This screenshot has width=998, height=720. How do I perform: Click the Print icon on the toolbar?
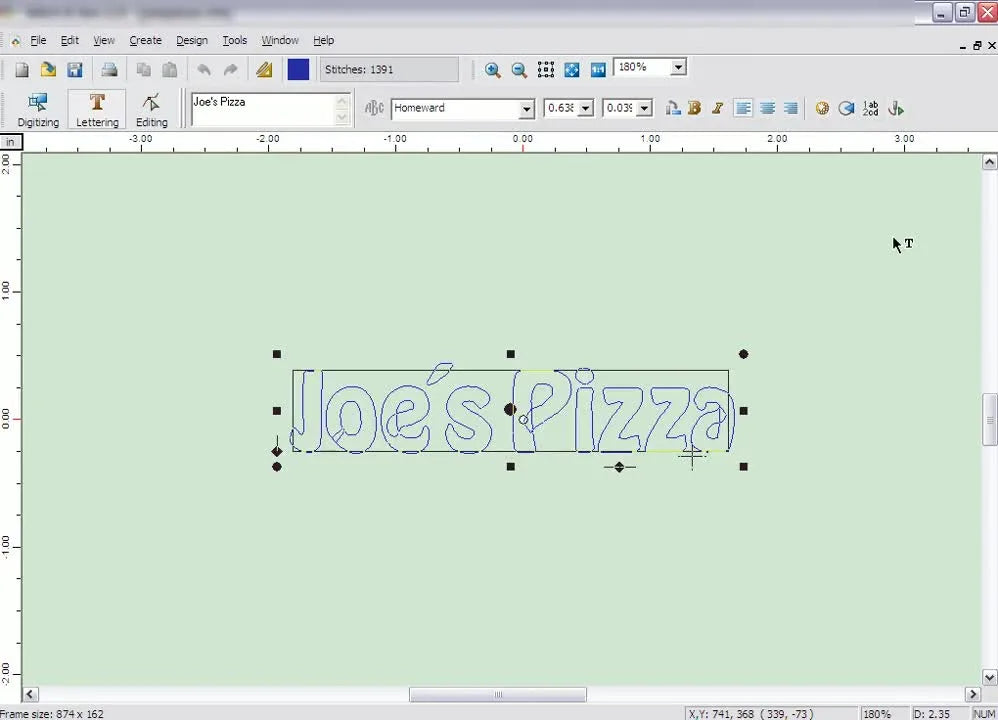107,69
